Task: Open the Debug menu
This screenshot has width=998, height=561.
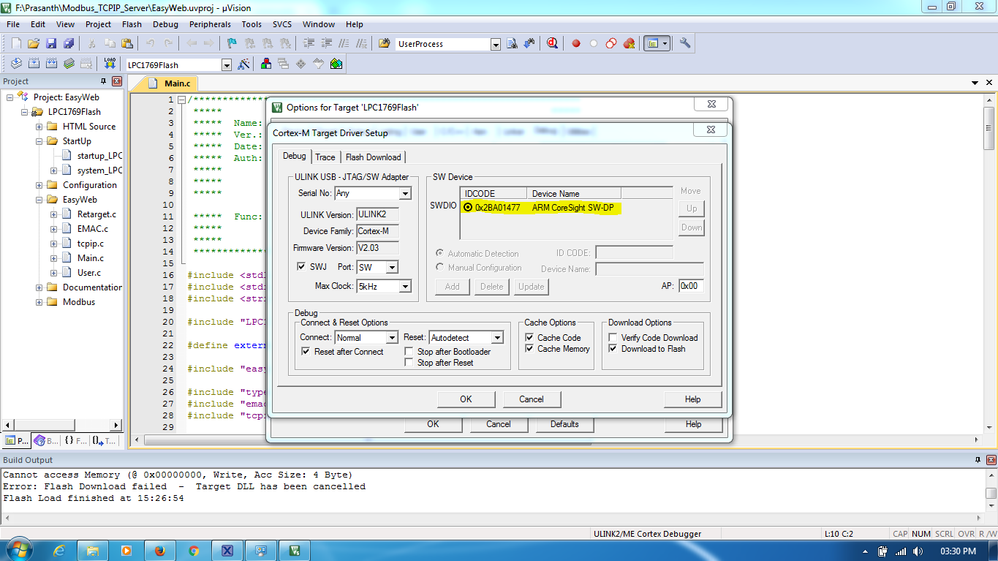Action: pos(165,24)
